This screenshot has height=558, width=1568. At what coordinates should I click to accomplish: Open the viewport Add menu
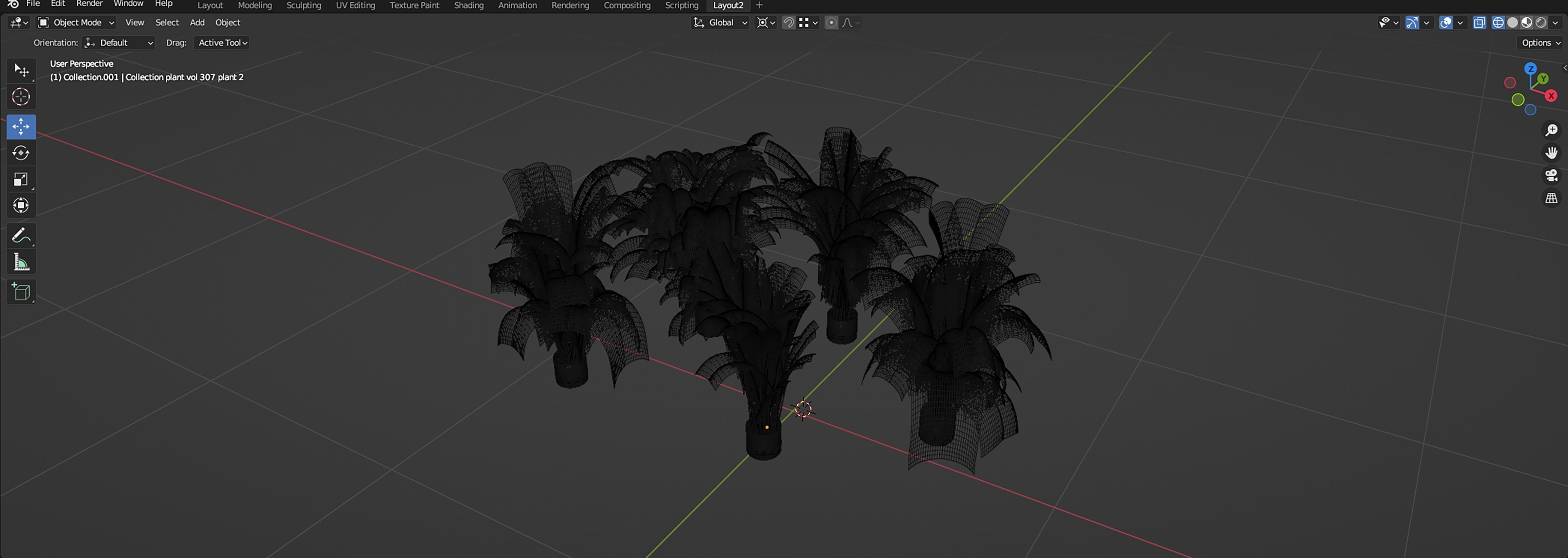coord(197,23)
